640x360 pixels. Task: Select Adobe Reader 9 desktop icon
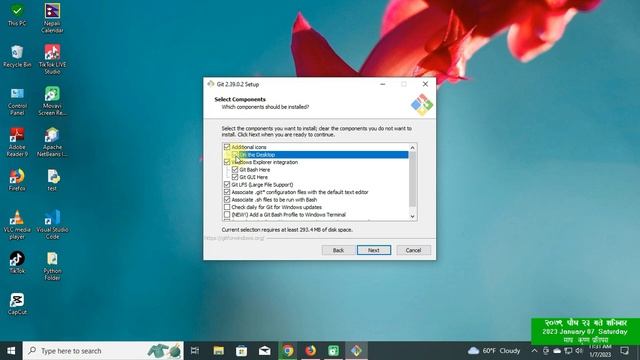[x=17, y=142]
